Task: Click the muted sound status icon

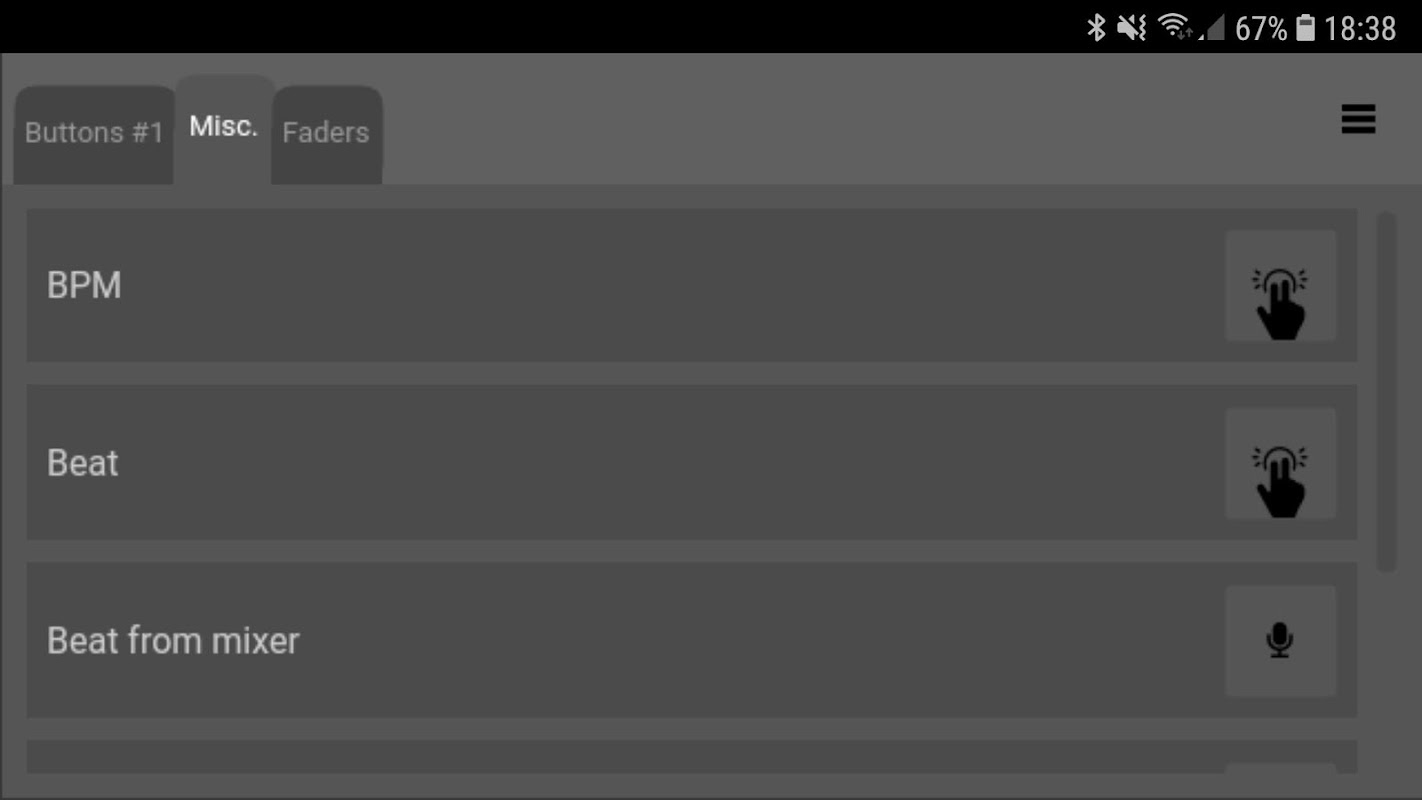Action: pos(1132,28)
